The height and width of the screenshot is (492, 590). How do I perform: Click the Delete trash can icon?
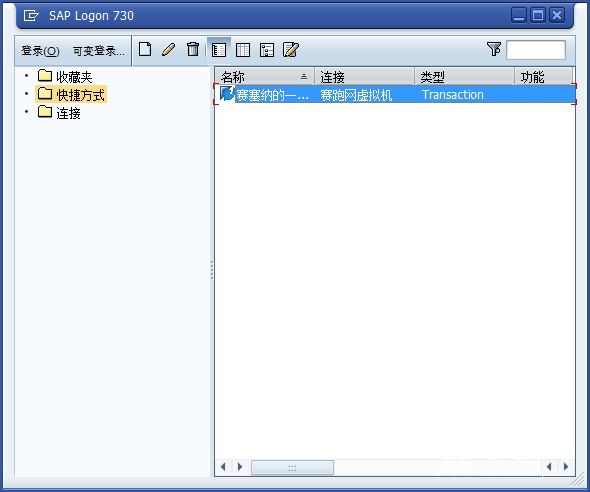tap(193, 49)
